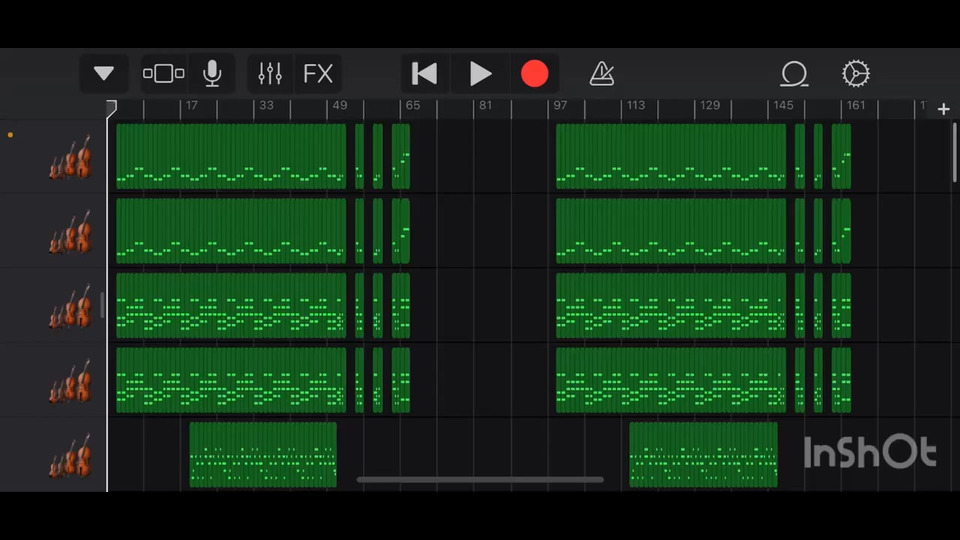This screenshot has height=540, width=960.
Task: Jump to bar 33 on ruler
Action: [266, 105]
